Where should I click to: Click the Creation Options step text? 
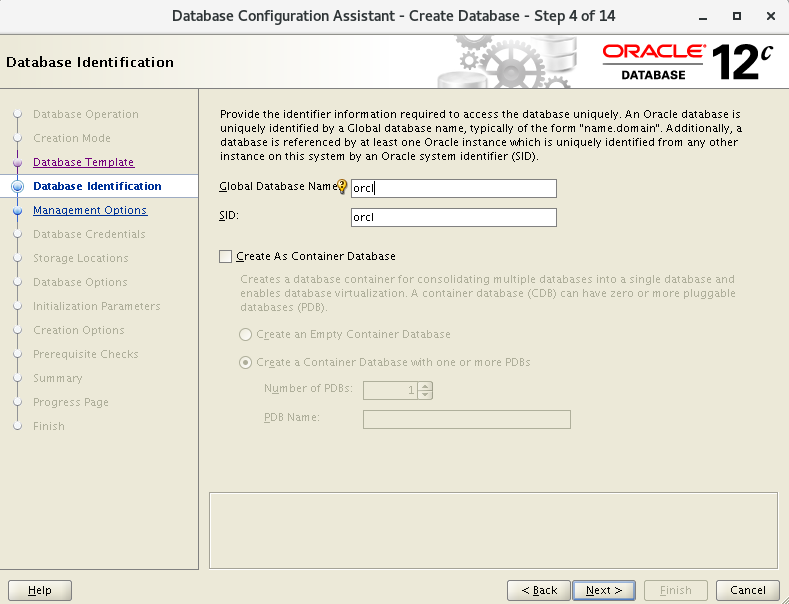point(78,330)
